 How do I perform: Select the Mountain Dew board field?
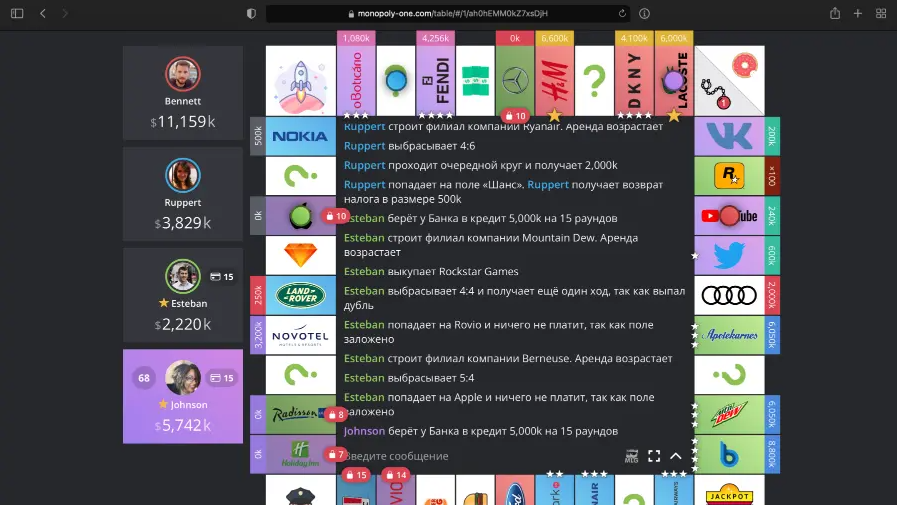click(x=729, y=414)
